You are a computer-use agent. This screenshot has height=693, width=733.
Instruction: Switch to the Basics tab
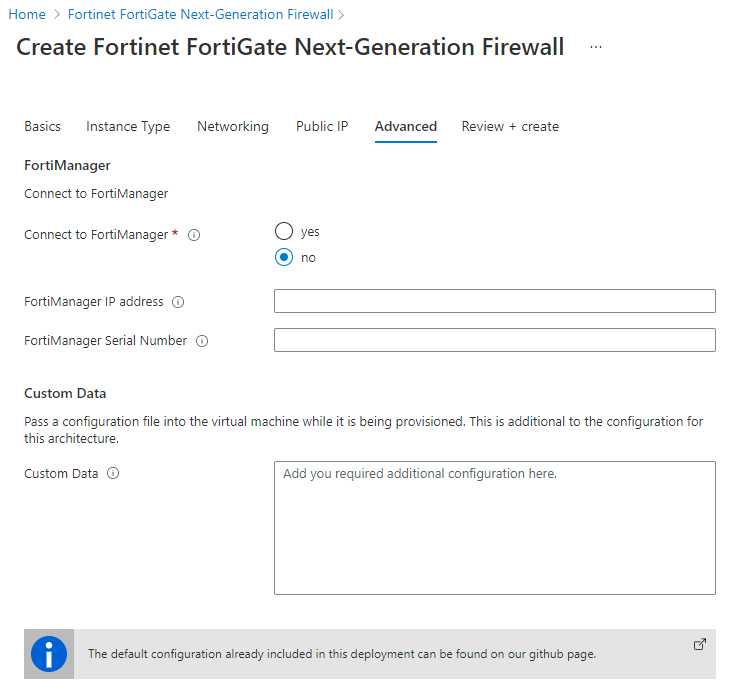[x=42, y=127]
